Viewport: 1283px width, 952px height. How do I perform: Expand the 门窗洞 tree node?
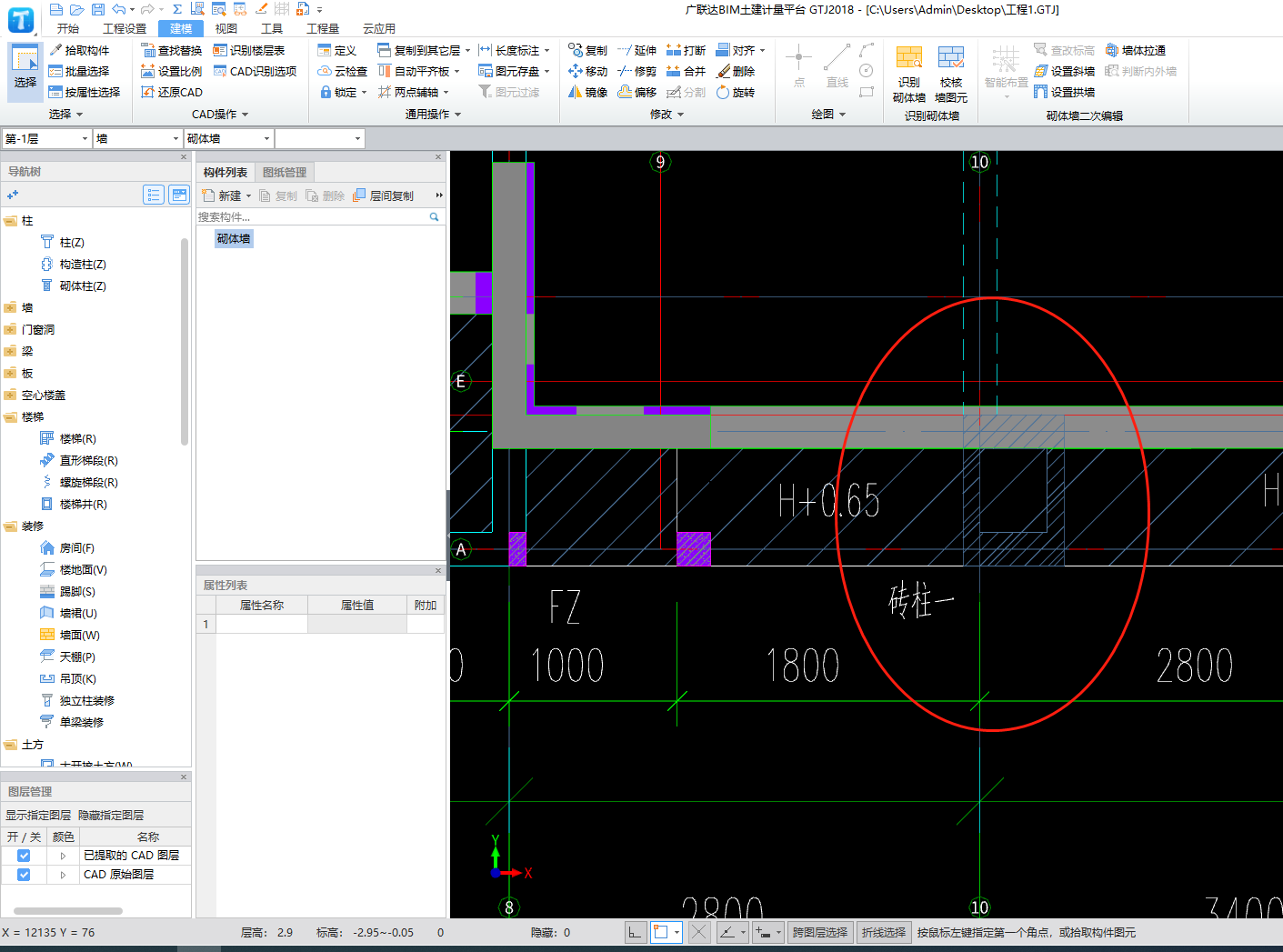pyautogui.click(x=10, y=330)
